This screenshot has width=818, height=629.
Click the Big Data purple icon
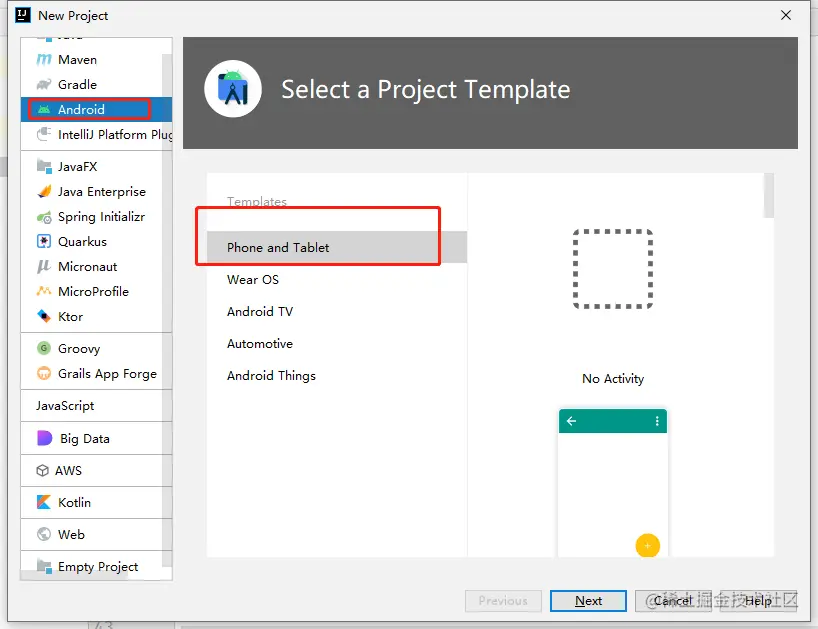pos(45,438)
